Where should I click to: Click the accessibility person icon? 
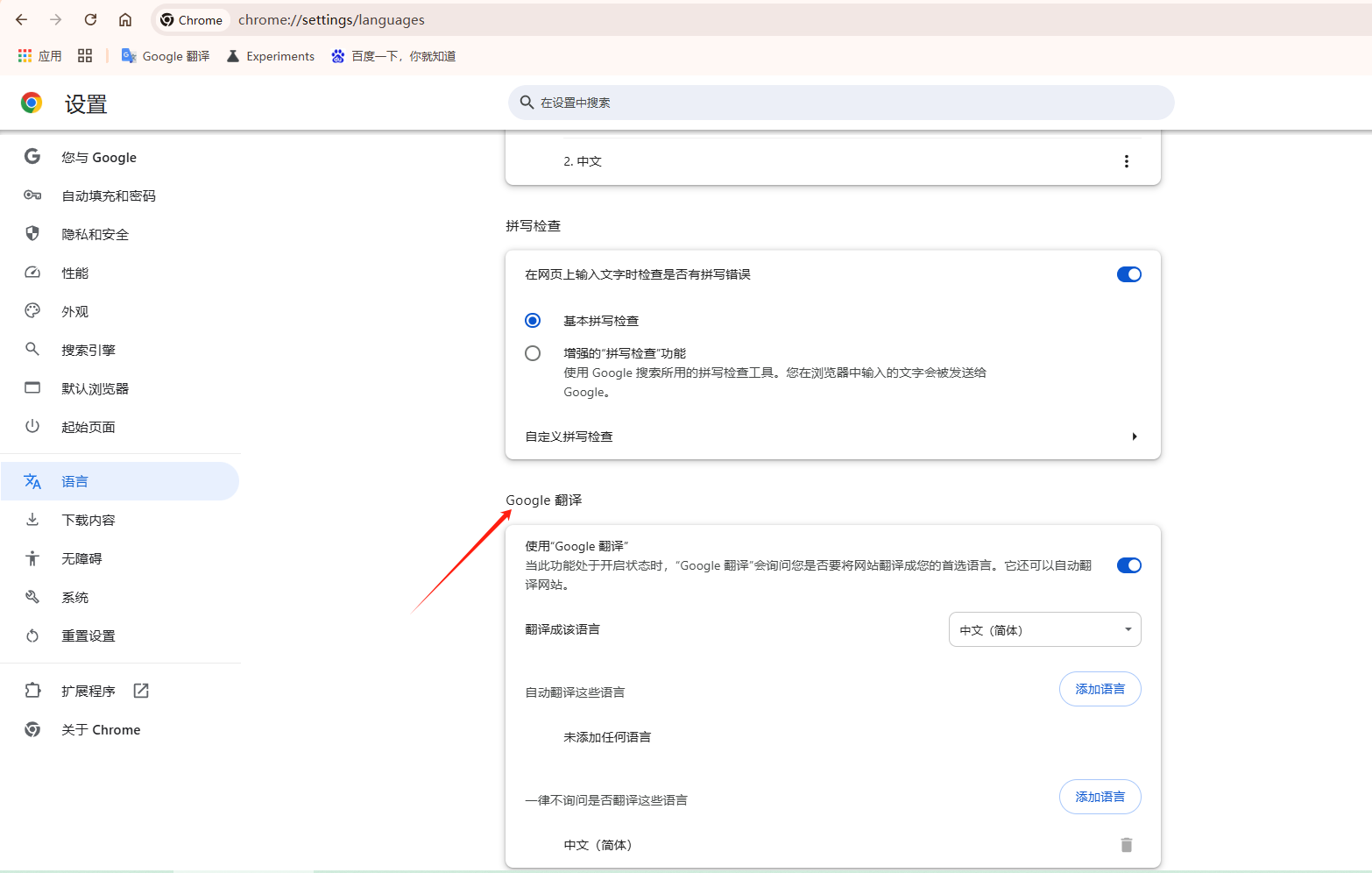tap(32, 557)
